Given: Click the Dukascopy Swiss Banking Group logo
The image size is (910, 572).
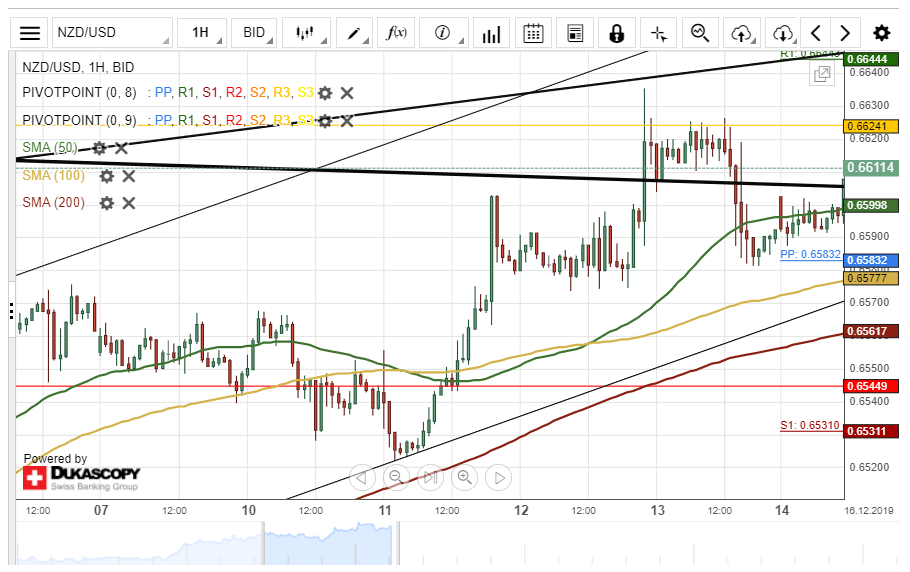Looking at the screenshot, I should coord(82,478).
